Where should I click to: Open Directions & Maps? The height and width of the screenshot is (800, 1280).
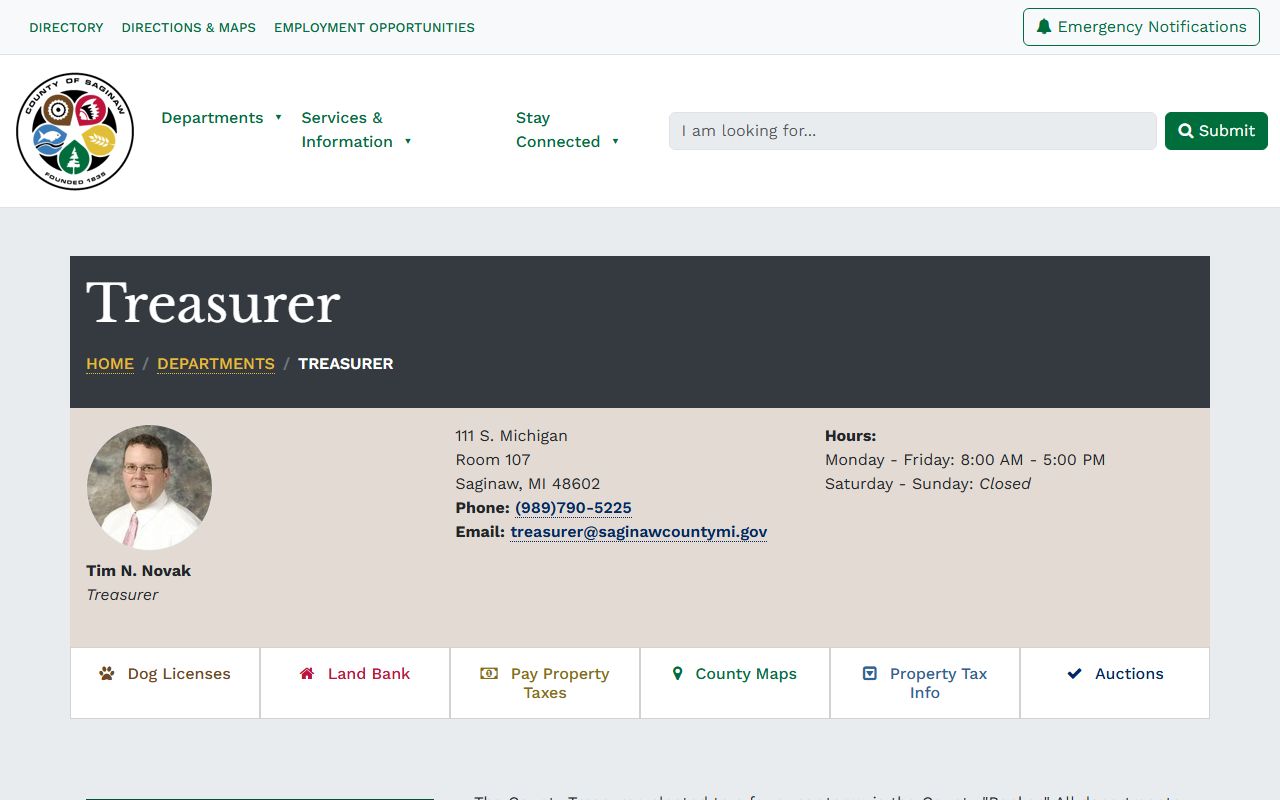click(x=189, y=28)
